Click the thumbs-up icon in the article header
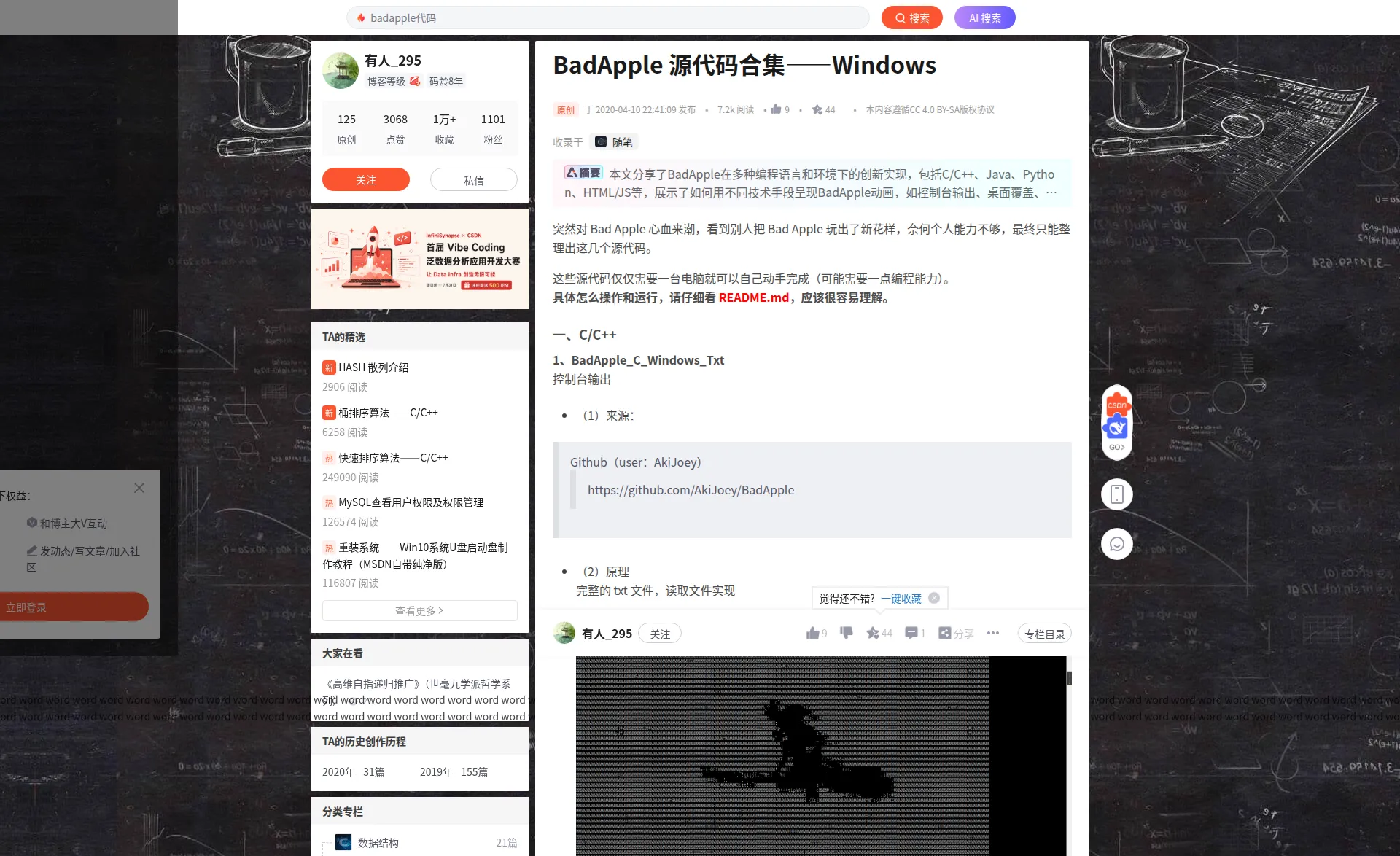Image resolution: width=1400 pixels, height=856 pixels. click(x=776, y=109)
